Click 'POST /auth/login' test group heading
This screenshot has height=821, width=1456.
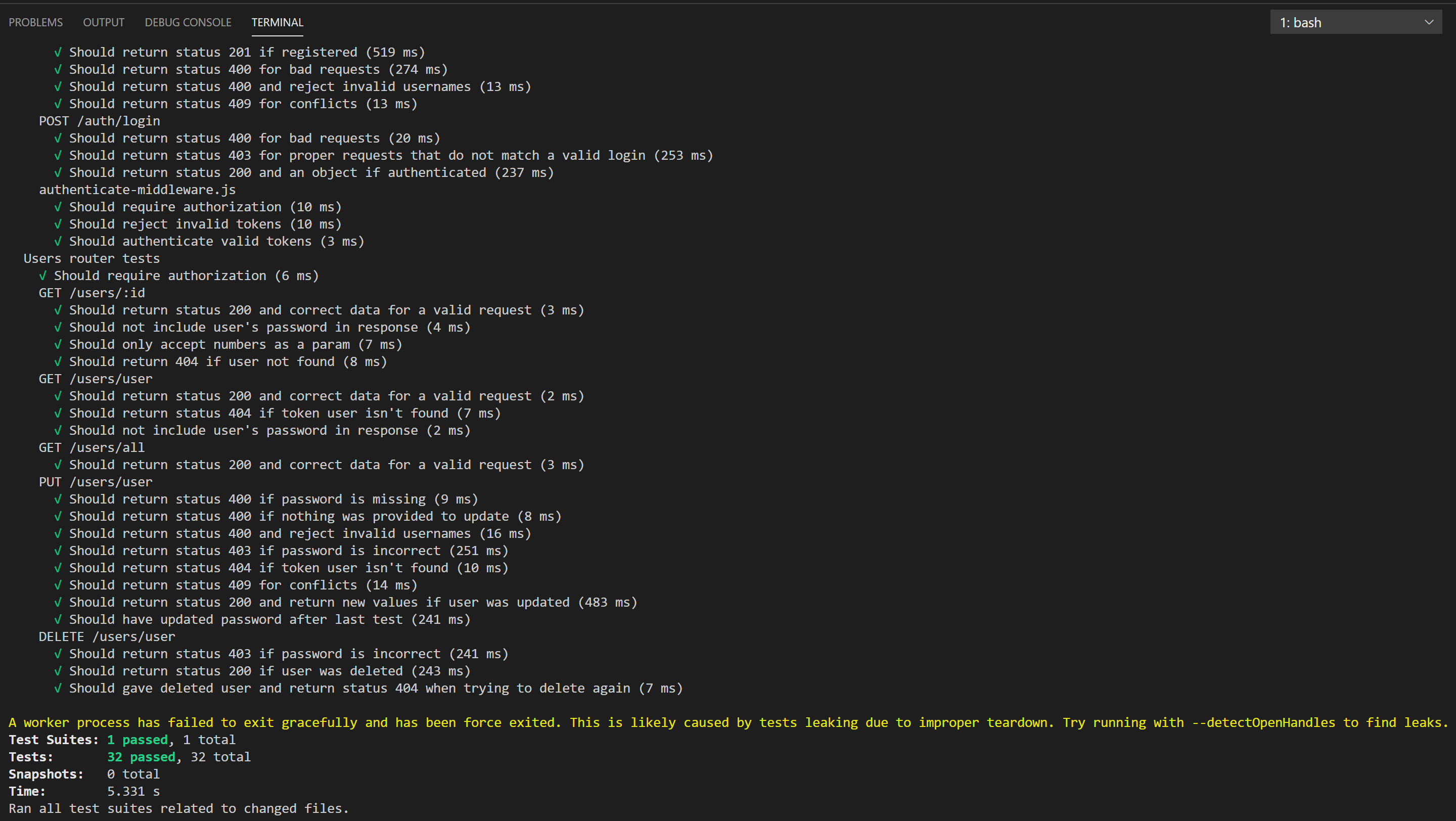click(100, 121)
